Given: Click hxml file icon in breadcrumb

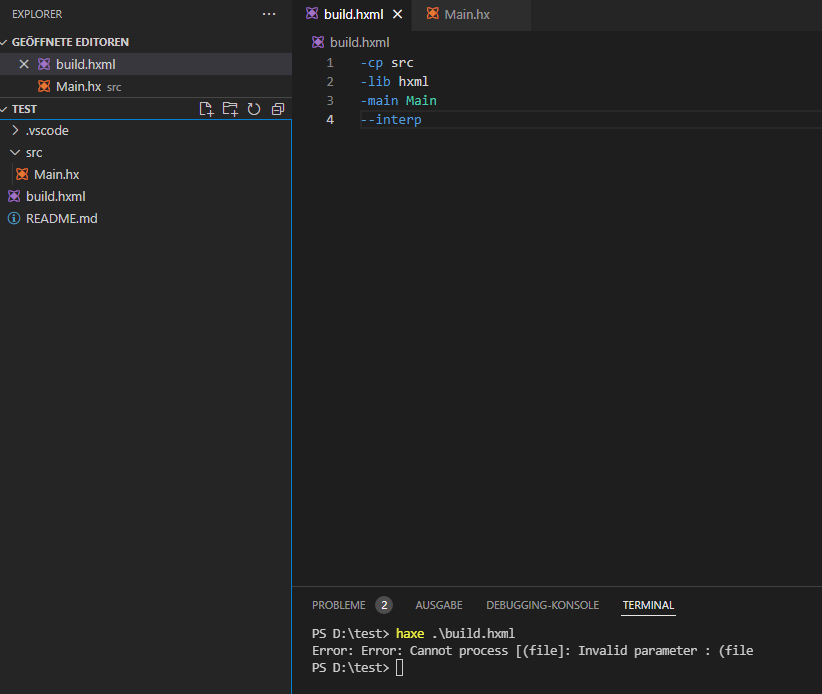Looking at the screenshot, I should point(318,42).
